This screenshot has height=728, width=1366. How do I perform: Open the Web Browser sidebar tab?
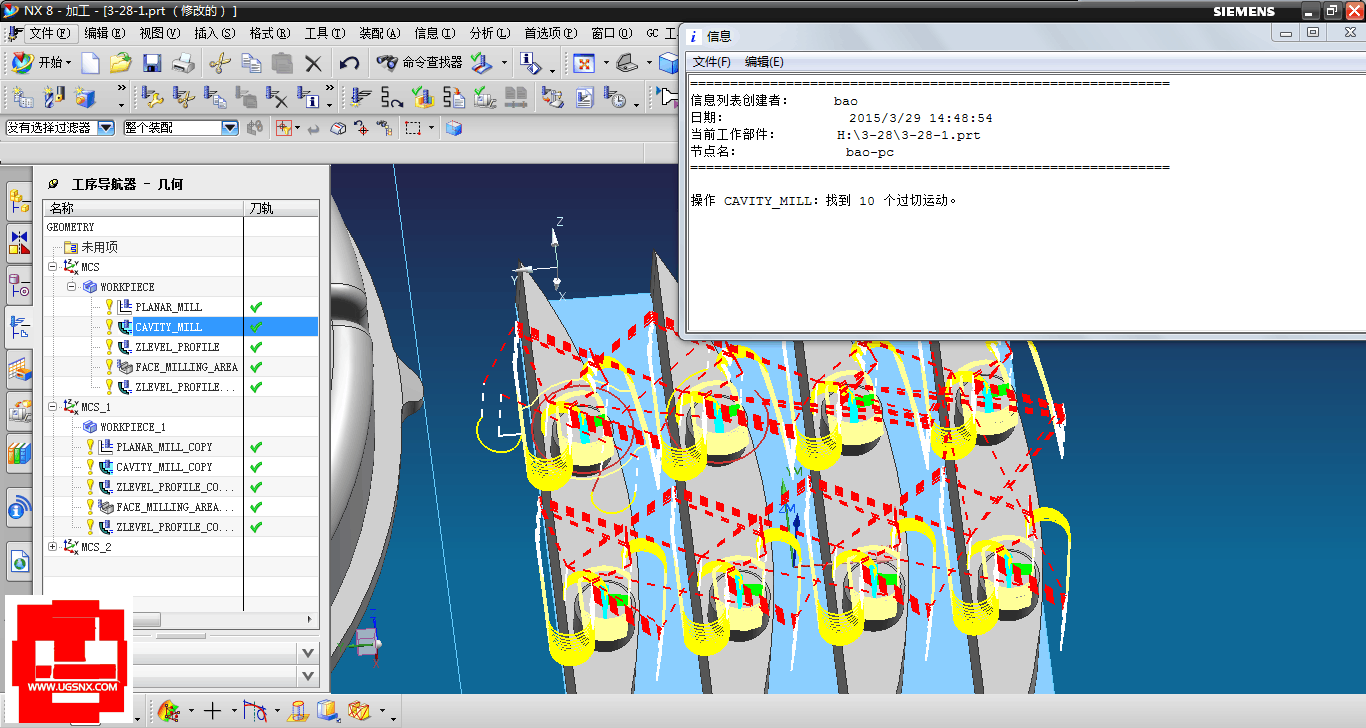[19, 563]
